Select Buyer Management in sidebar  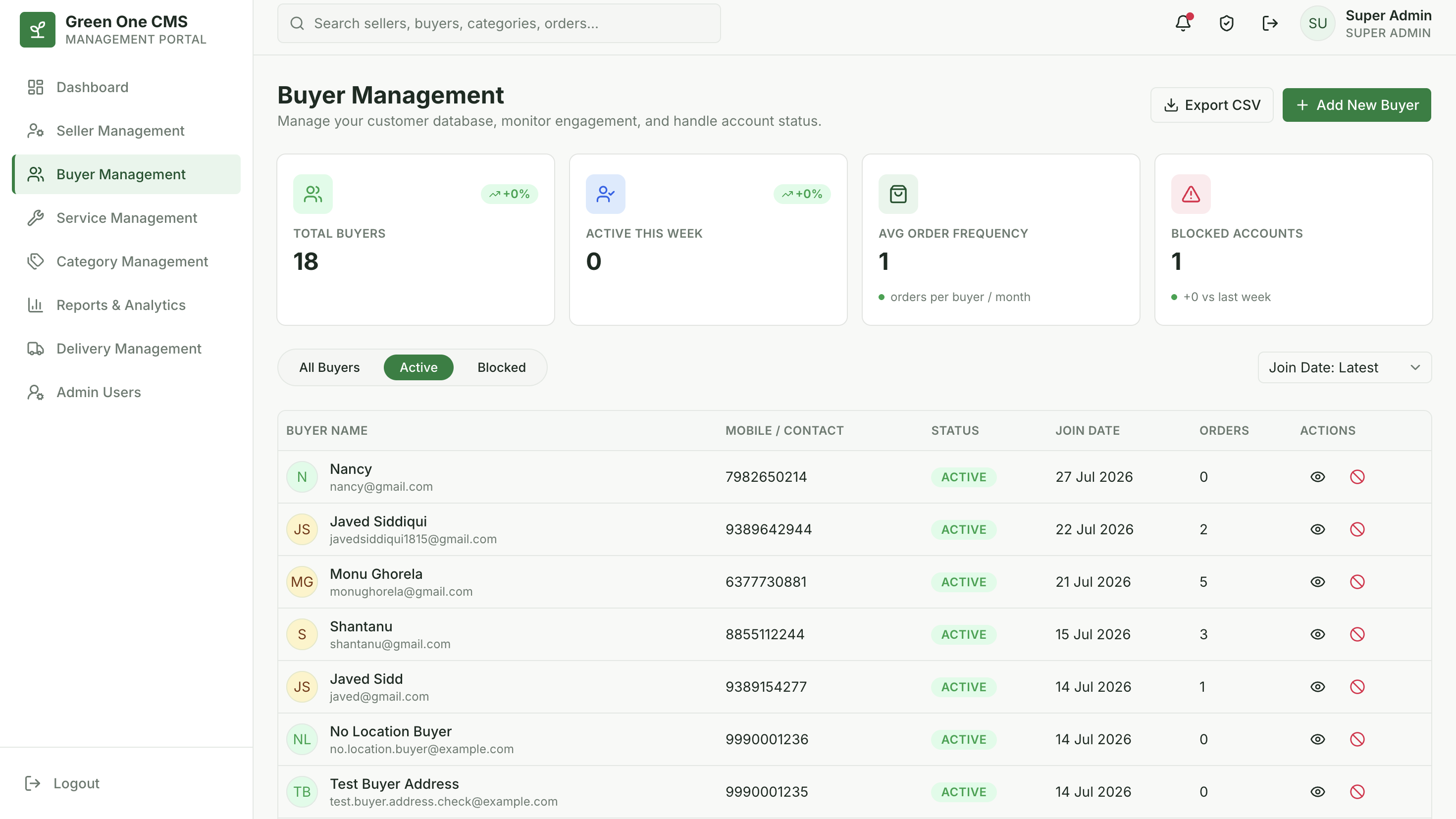click(x=127, y=174)
